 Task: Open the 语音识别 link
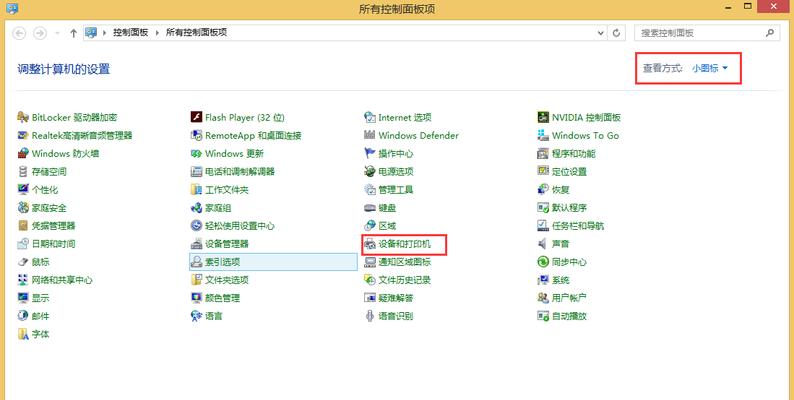[x=396, y=316]
